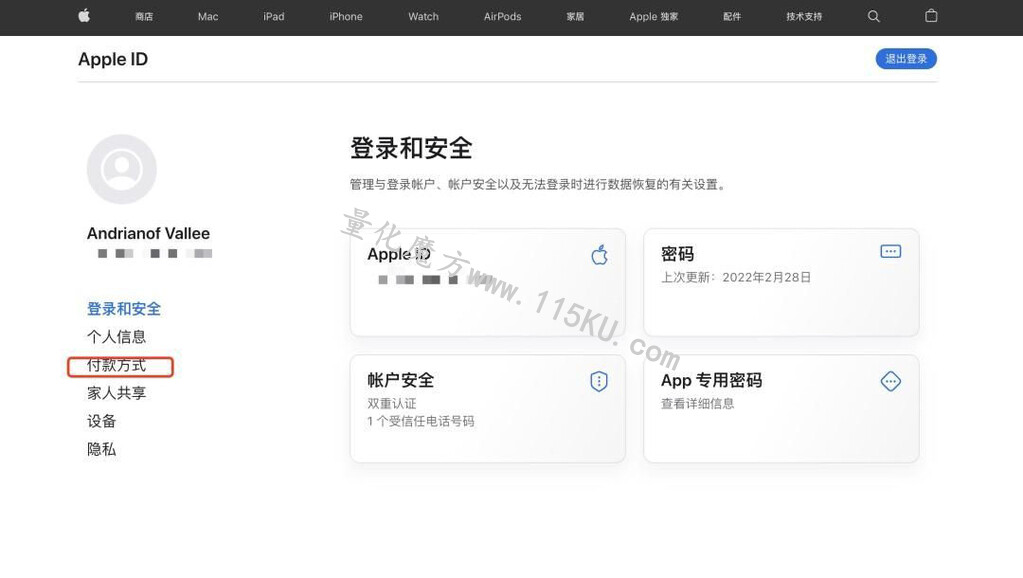The width and height of the screenshot is (1023, 578).
Task: Open the search magnifier icon
Action: coord(874,16)
